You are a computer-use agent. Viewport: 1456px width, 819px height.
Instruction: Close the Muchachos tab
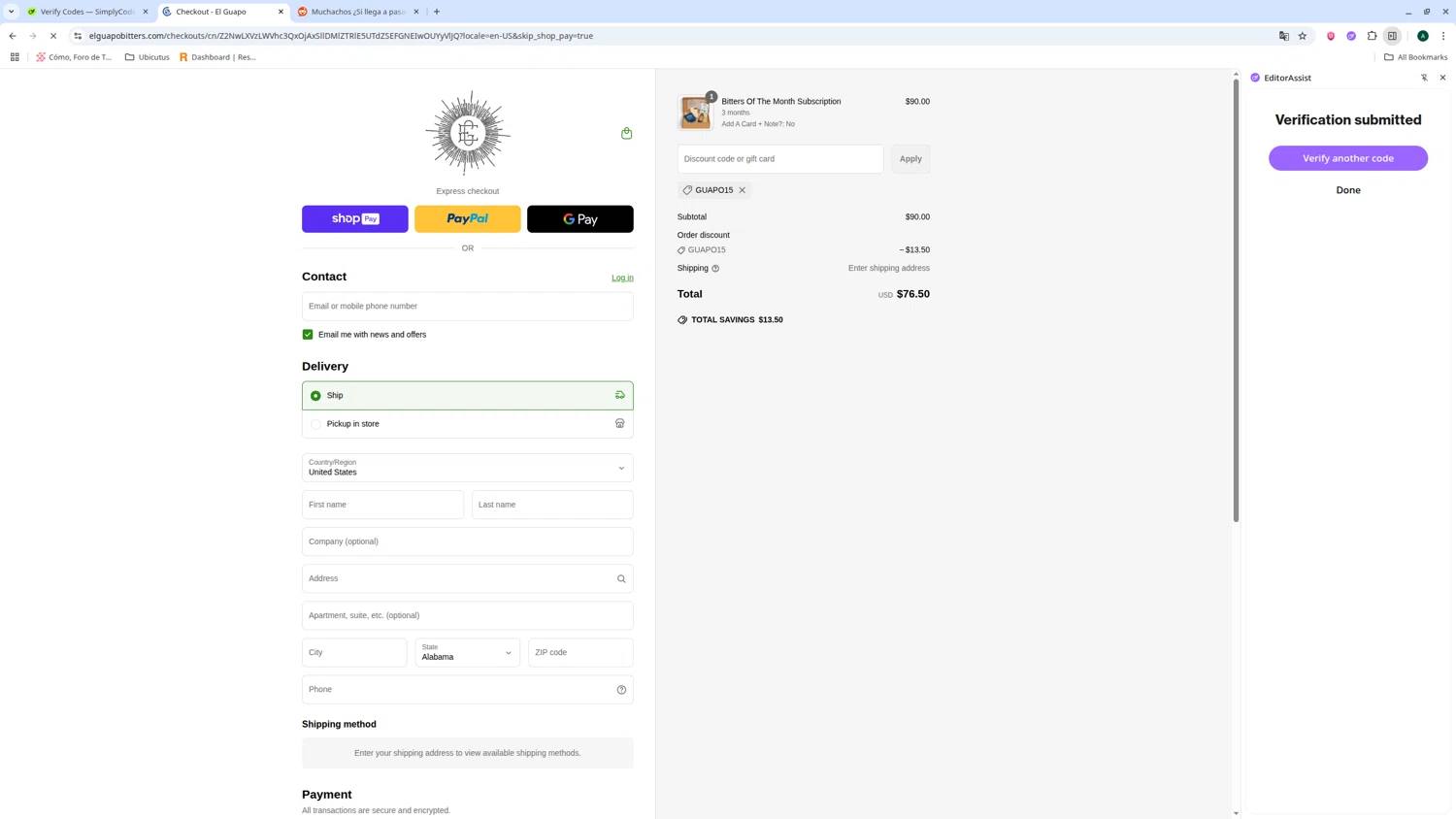tap(416, 12)
